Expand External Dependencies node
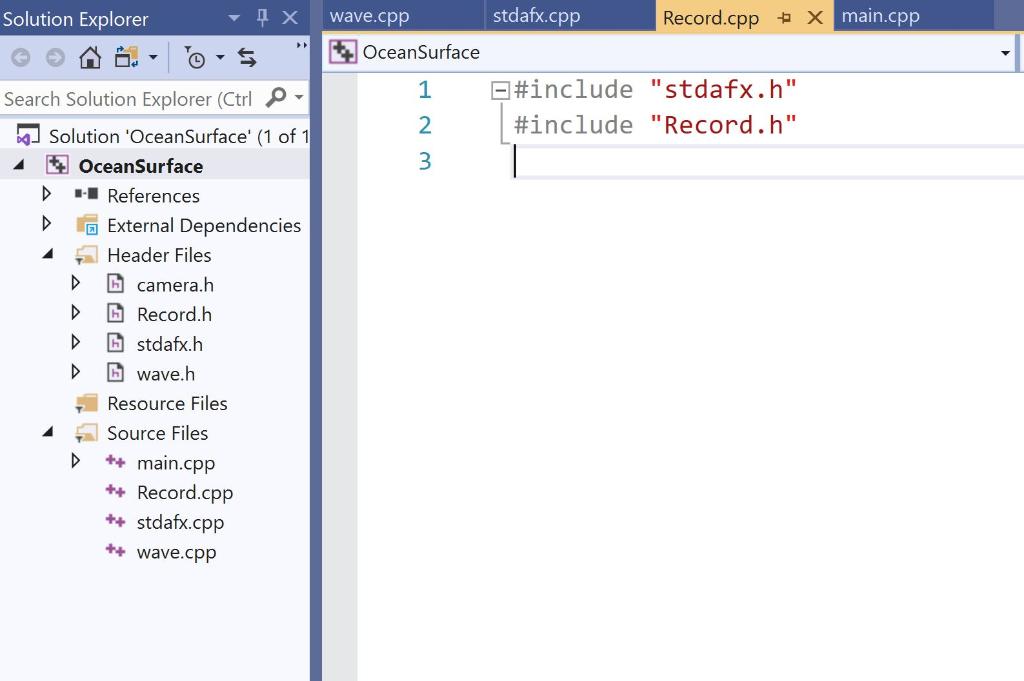This screenshot has height=681, width=1024. (46, 223)
